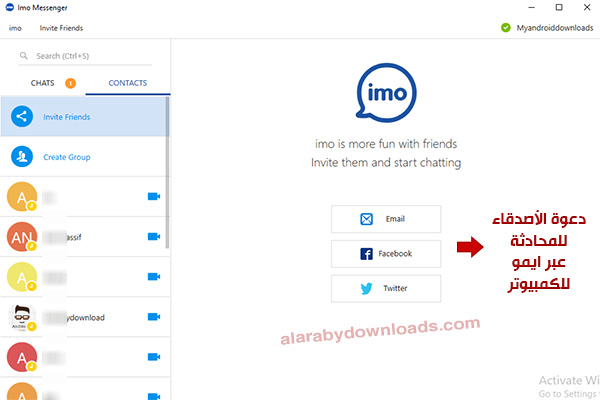The height and width of the screenshot is (400, 600).
Task: Click the green online status check icon
Action: click(506, 28)
